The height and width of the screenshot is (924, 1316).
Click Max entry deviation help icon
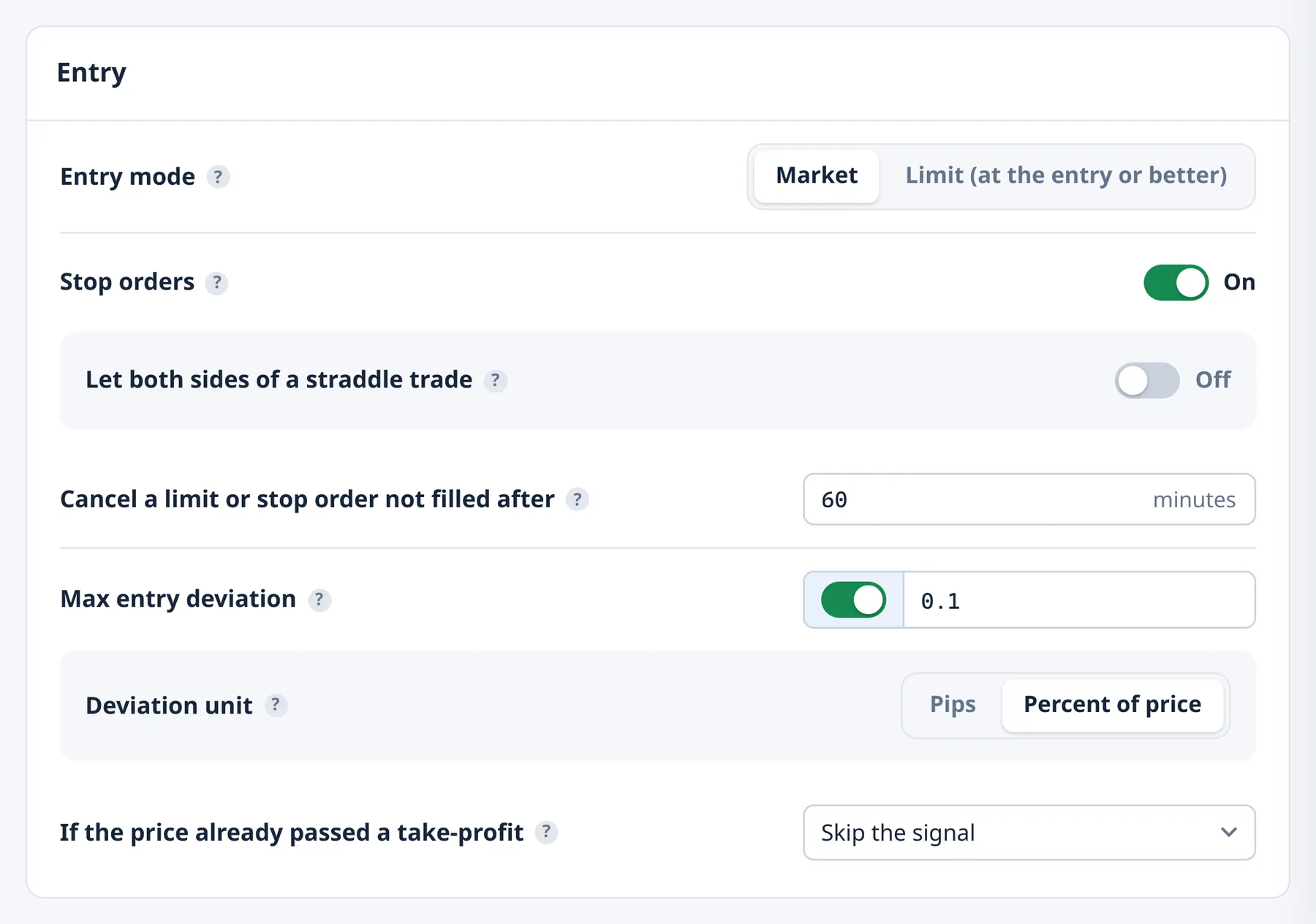click(x=319, y=599)
